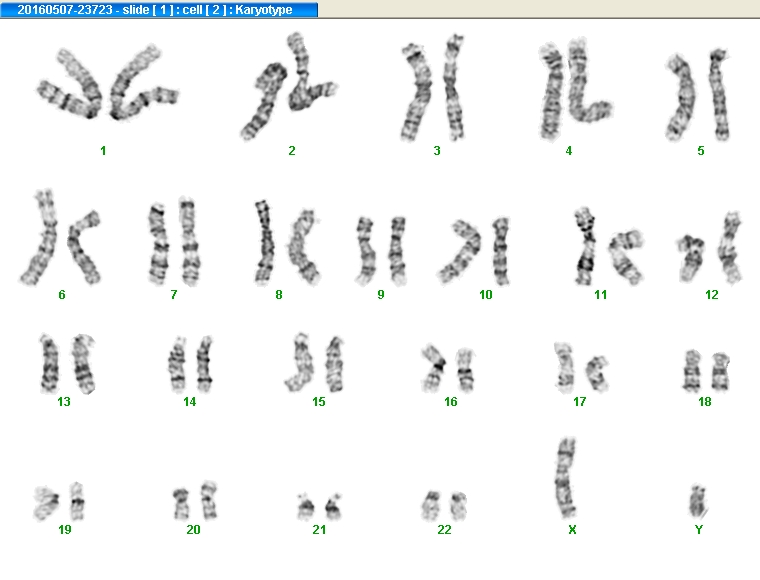Image resolution: width=760 pixels, height=580 pixels.
Task: Click the chromosome 1 pair image
Action: [x=108, y=82]
